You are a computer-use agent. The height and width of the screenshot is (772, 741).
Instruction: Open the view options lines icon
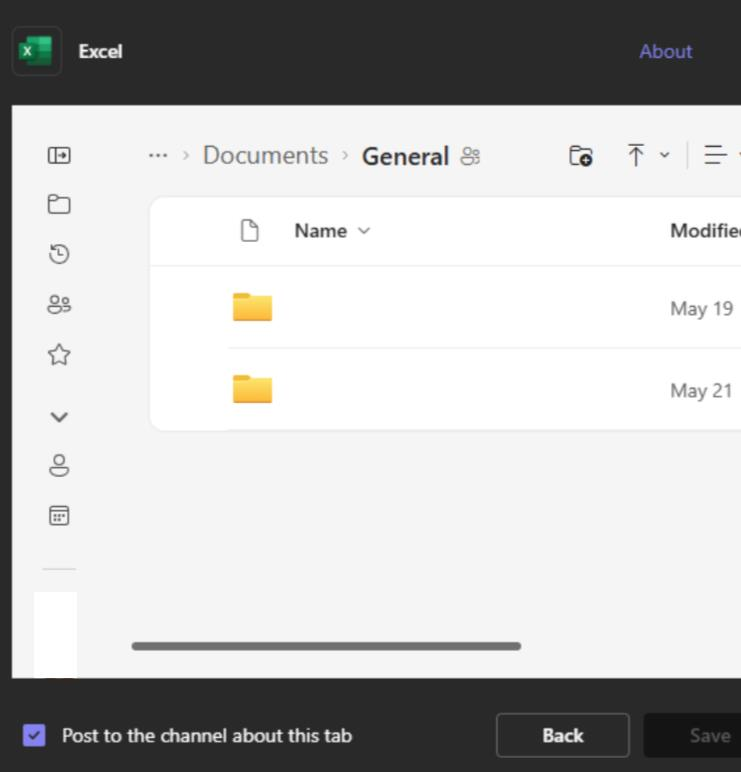715,156
